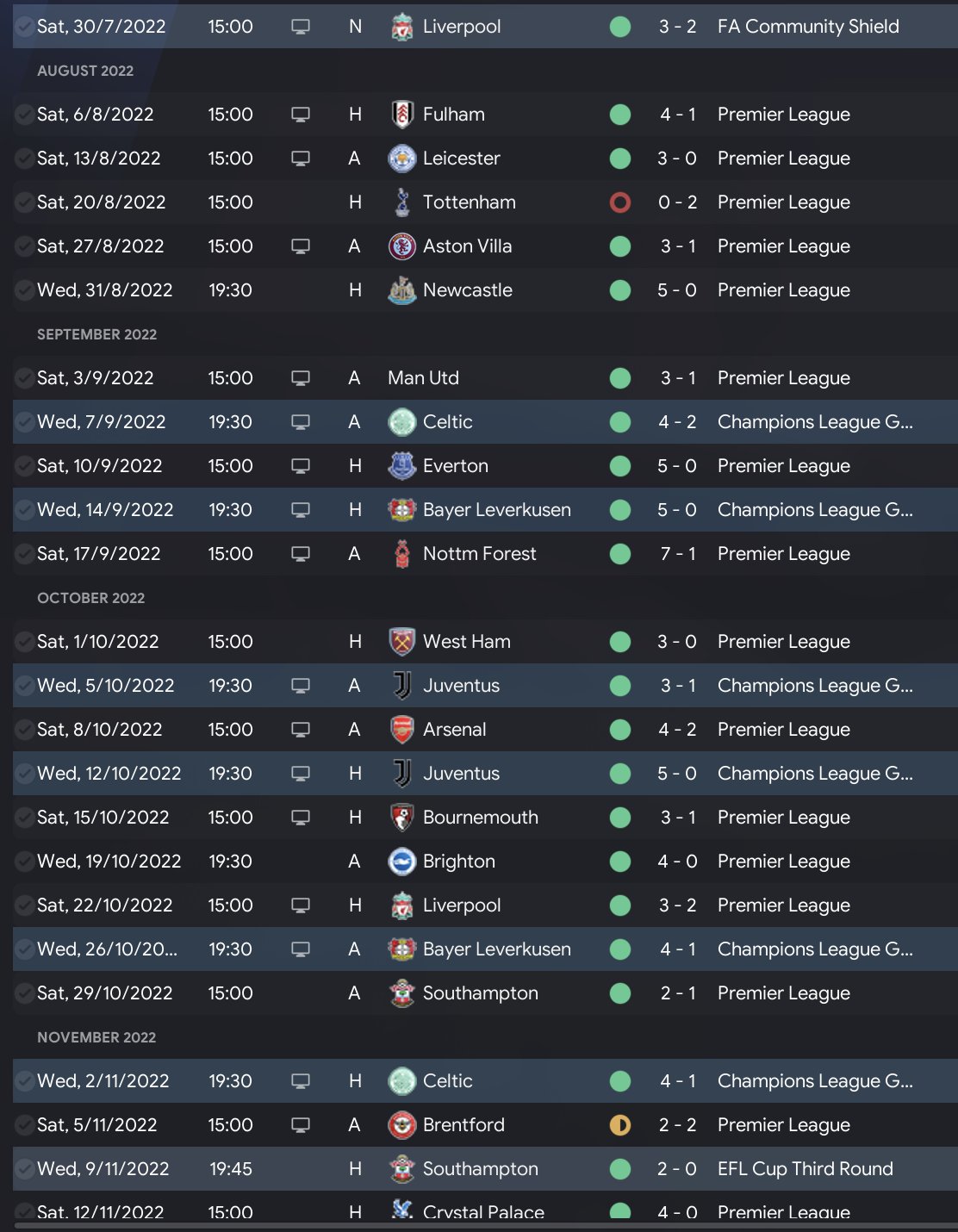Toggle the check circle beside Wed 31/8/2022
Image resolution: width=958 pixels, height=1232 pixels.
coord(25,290)
